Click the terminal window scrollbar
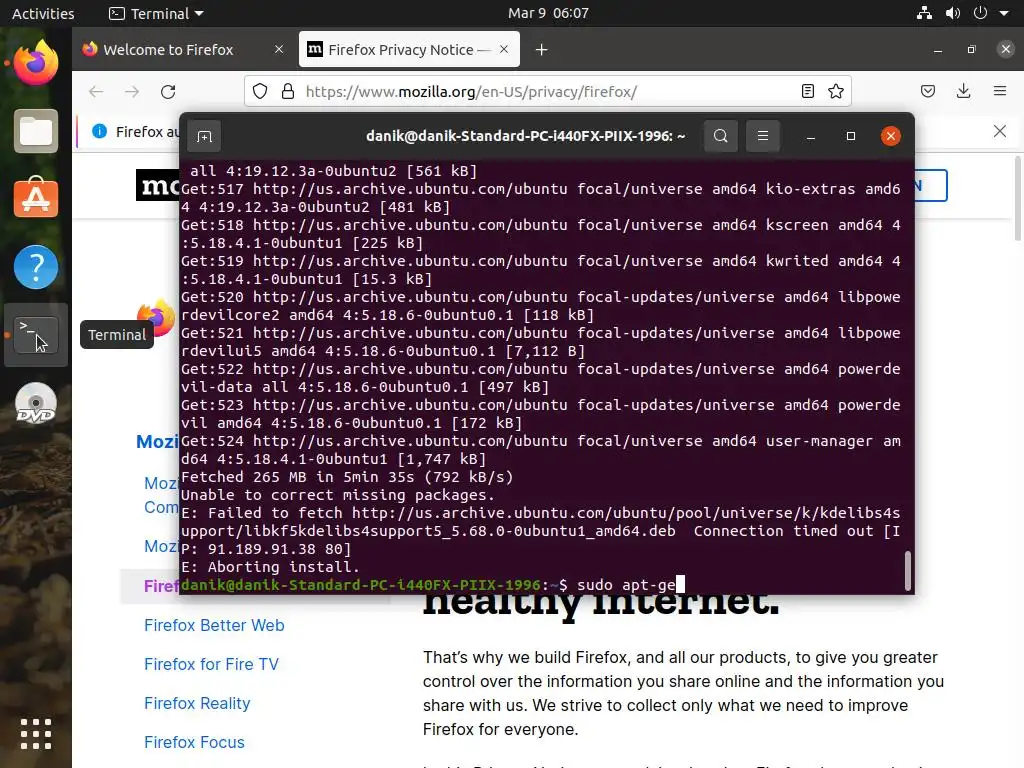Image resolution: width=1024 pixels, height=768 pixels. point(907,571)
